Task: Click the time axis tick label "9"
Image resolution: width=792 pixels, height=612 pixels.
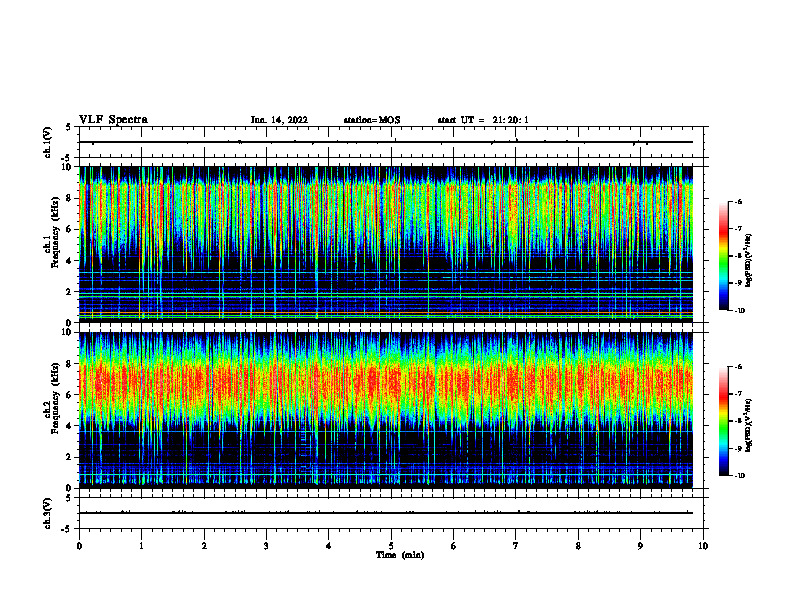Action: (640, 546)
